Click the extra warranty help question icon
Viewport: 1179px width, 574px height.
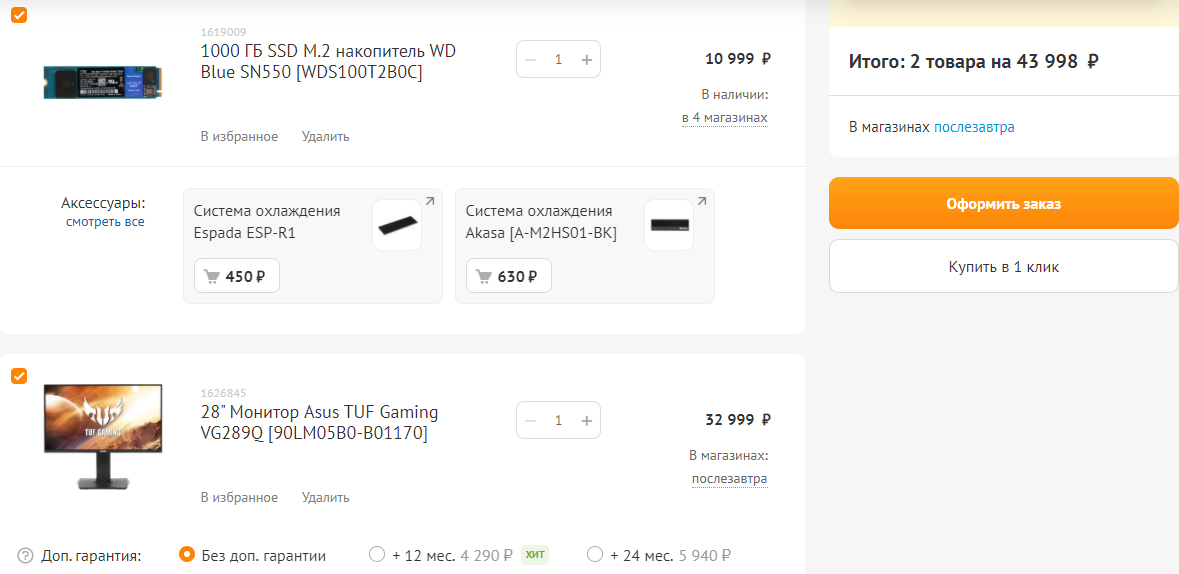pos(26,555)
